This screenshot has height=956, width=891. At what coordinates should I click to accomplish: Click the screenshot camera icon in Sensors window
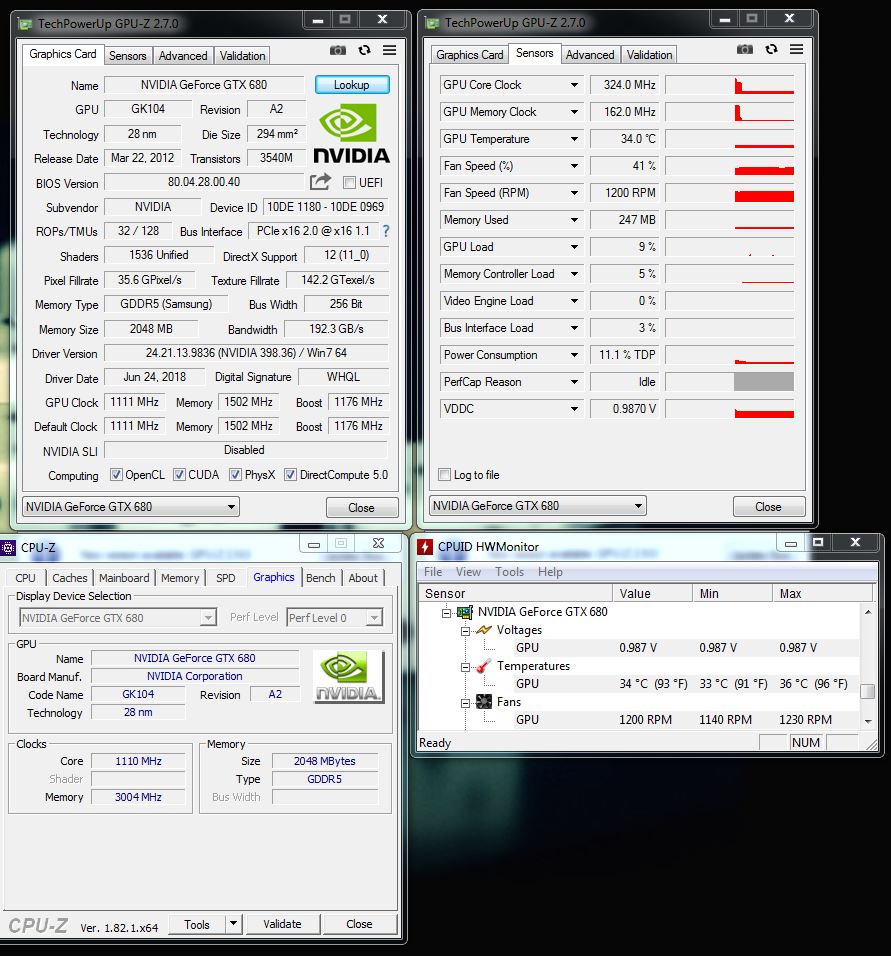745,49
